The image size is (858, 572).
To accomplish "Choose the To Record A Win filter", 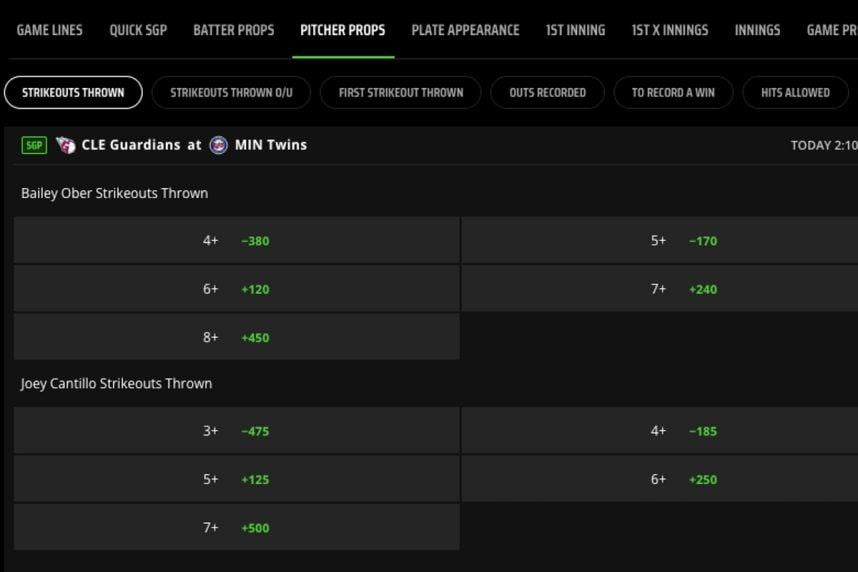I will pos(674,93).
